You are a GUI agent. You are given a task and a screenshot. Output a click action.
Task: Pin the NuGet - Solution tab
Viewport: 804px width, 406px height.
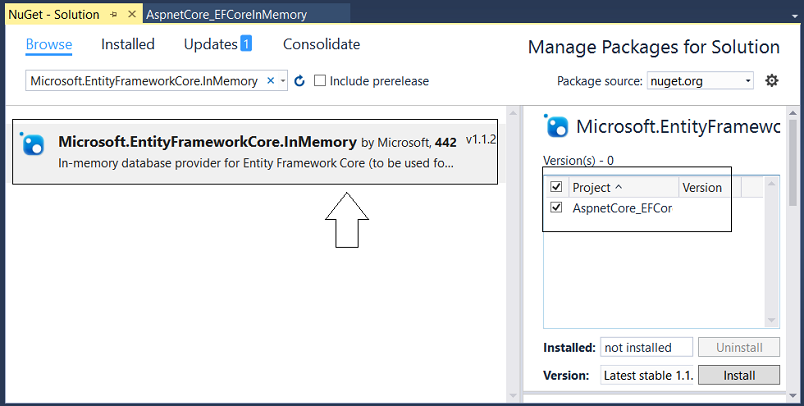(114, 14)
